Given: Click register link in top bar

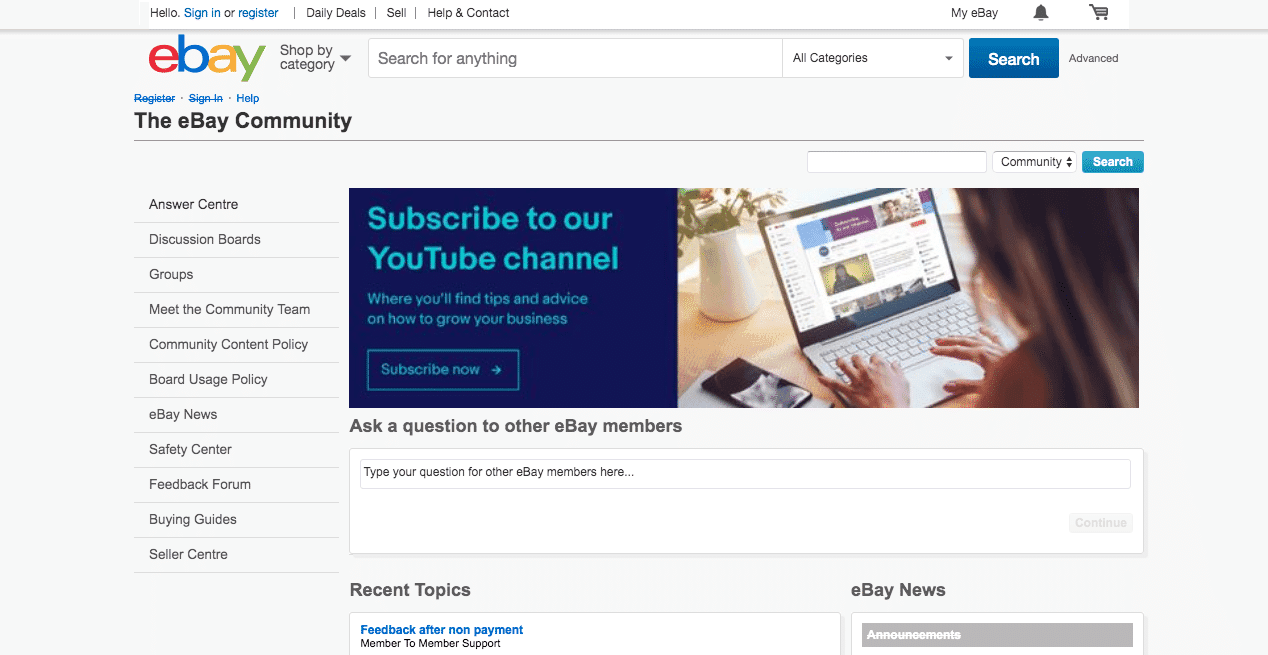Looking at the screenshot, I should click(258, 13).
